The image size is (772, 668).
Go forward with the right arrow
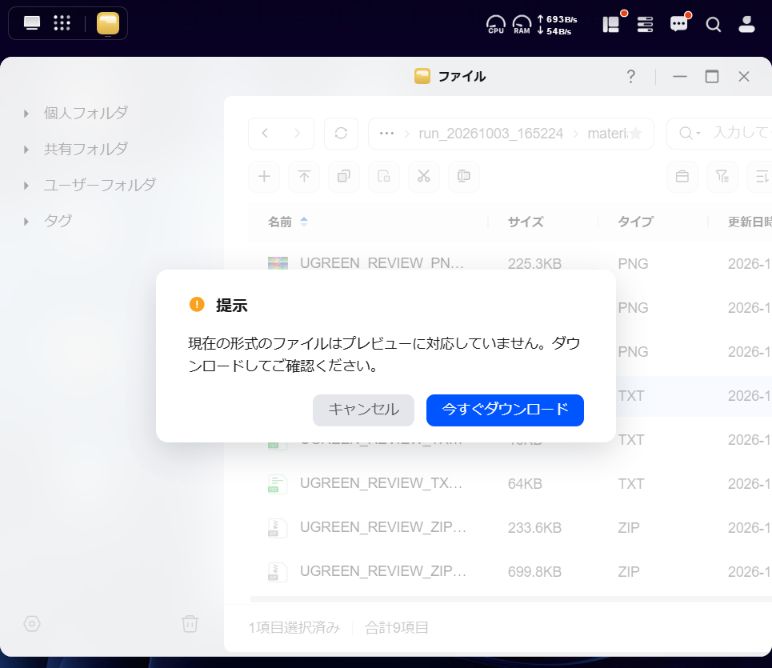[x=297, y=133]
